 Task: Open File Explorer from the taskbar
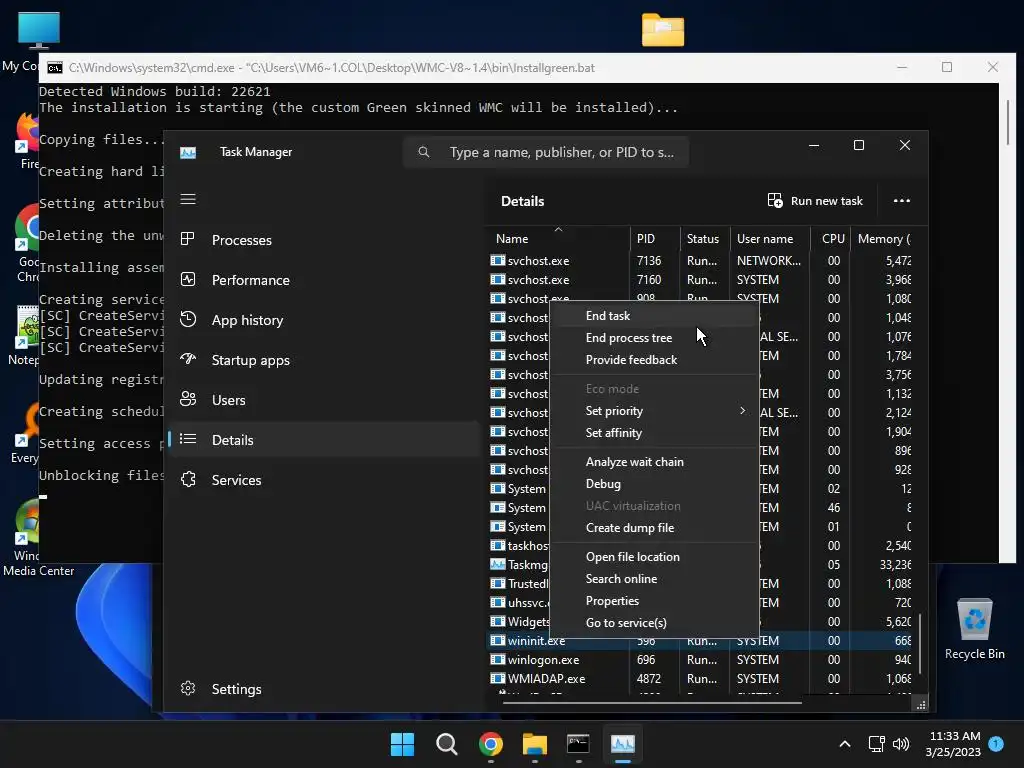[534, 744]
